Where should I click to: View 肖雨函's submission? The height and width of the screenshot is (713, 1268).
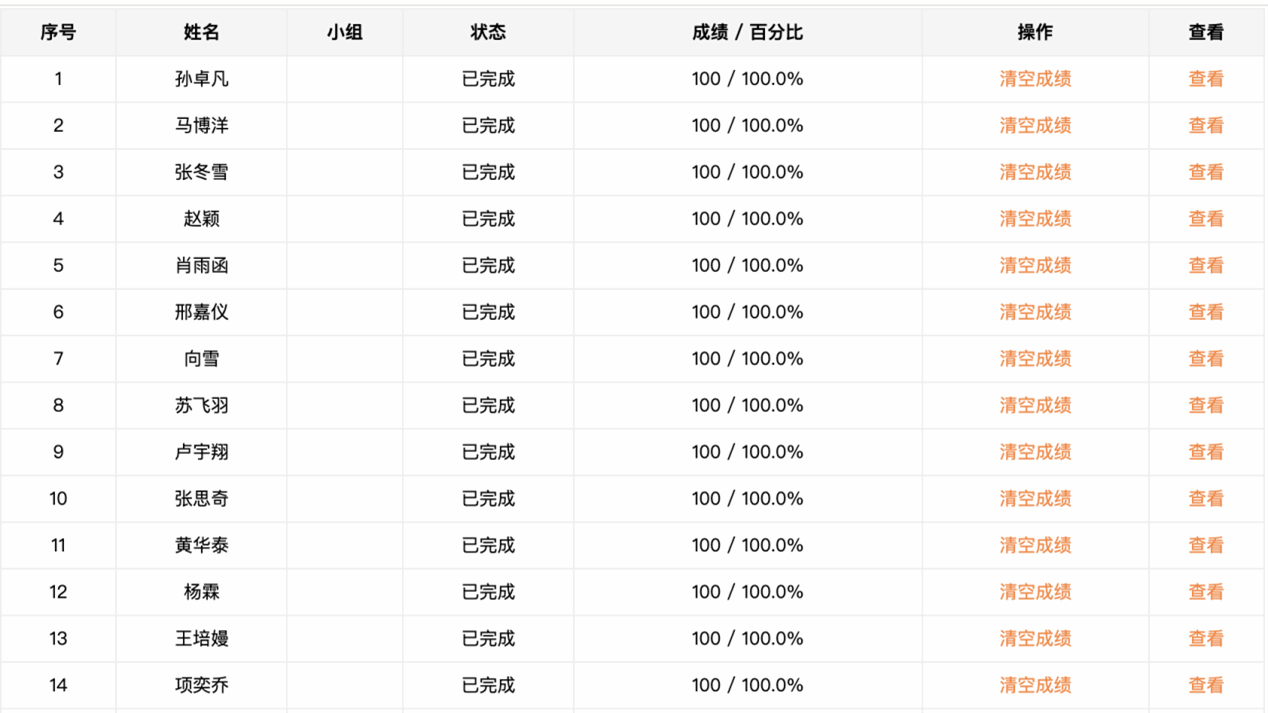click(x=1205, y=265)
